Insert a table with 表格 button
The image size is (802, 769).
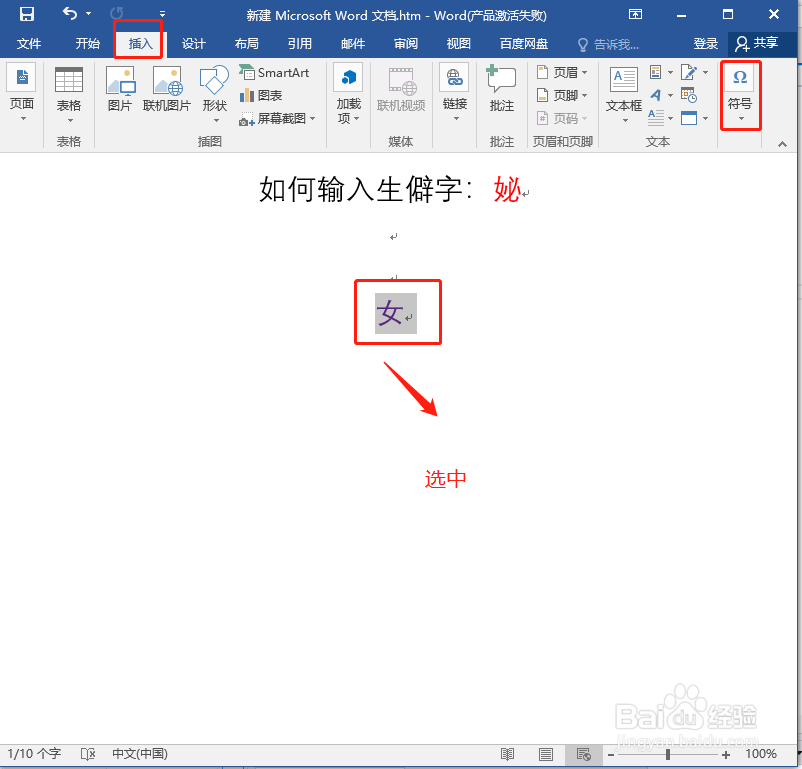69,95
